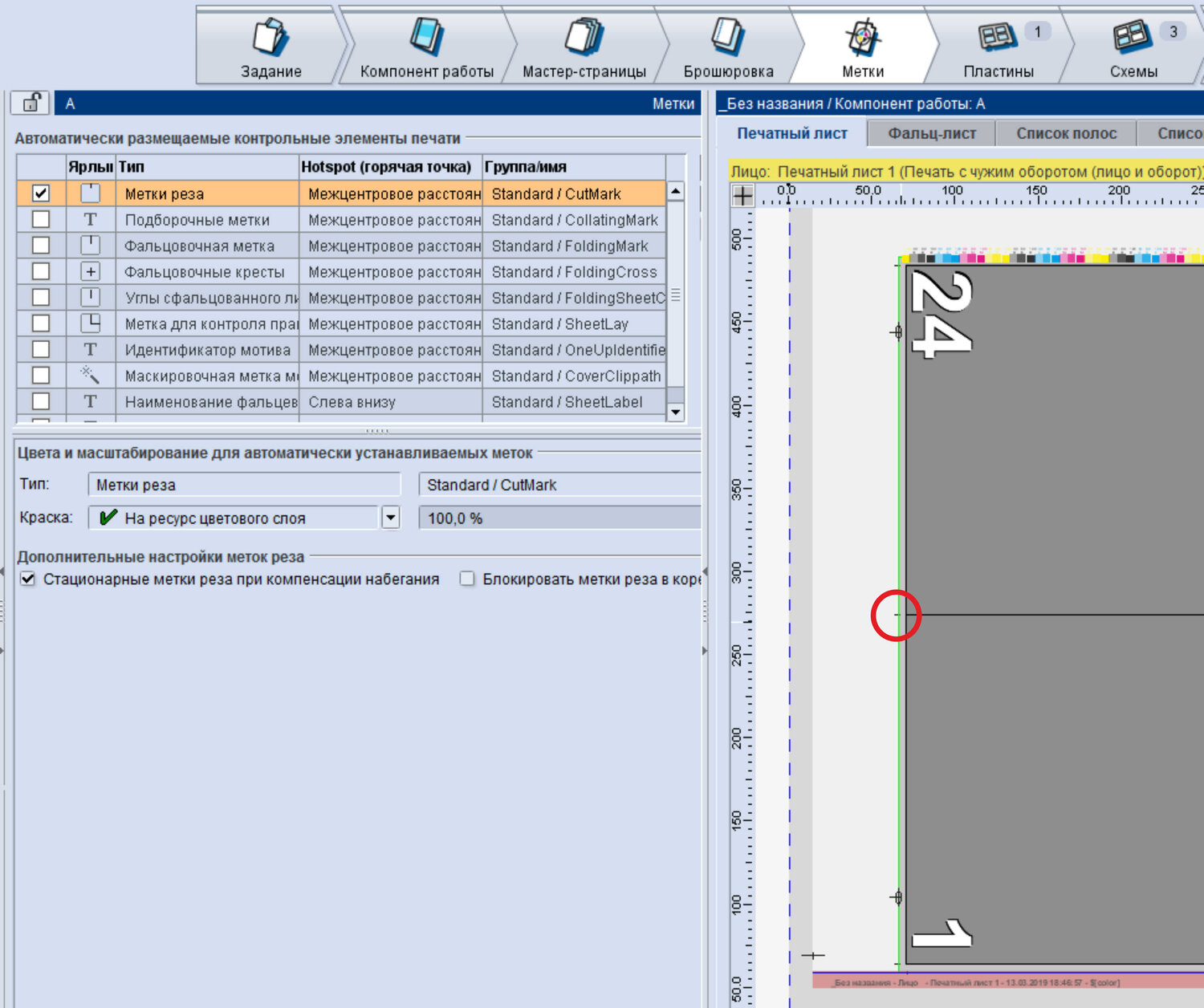Image resolution: width=1204 pixels, height=1008 pixels.
Task: Enable checkbox for Standard / CoverClippath row
Action: tap(41, 376)
